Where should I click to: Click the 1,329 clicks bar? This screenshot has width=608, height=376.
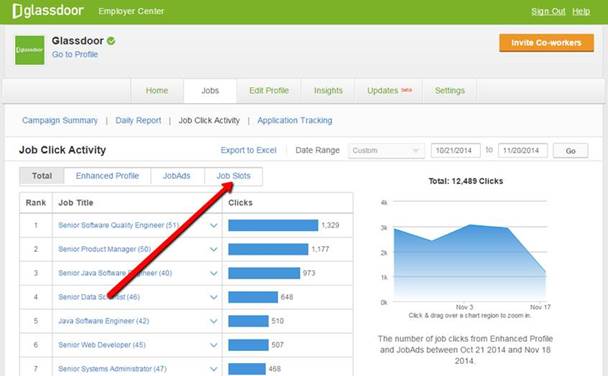click(x=273, y=225)
